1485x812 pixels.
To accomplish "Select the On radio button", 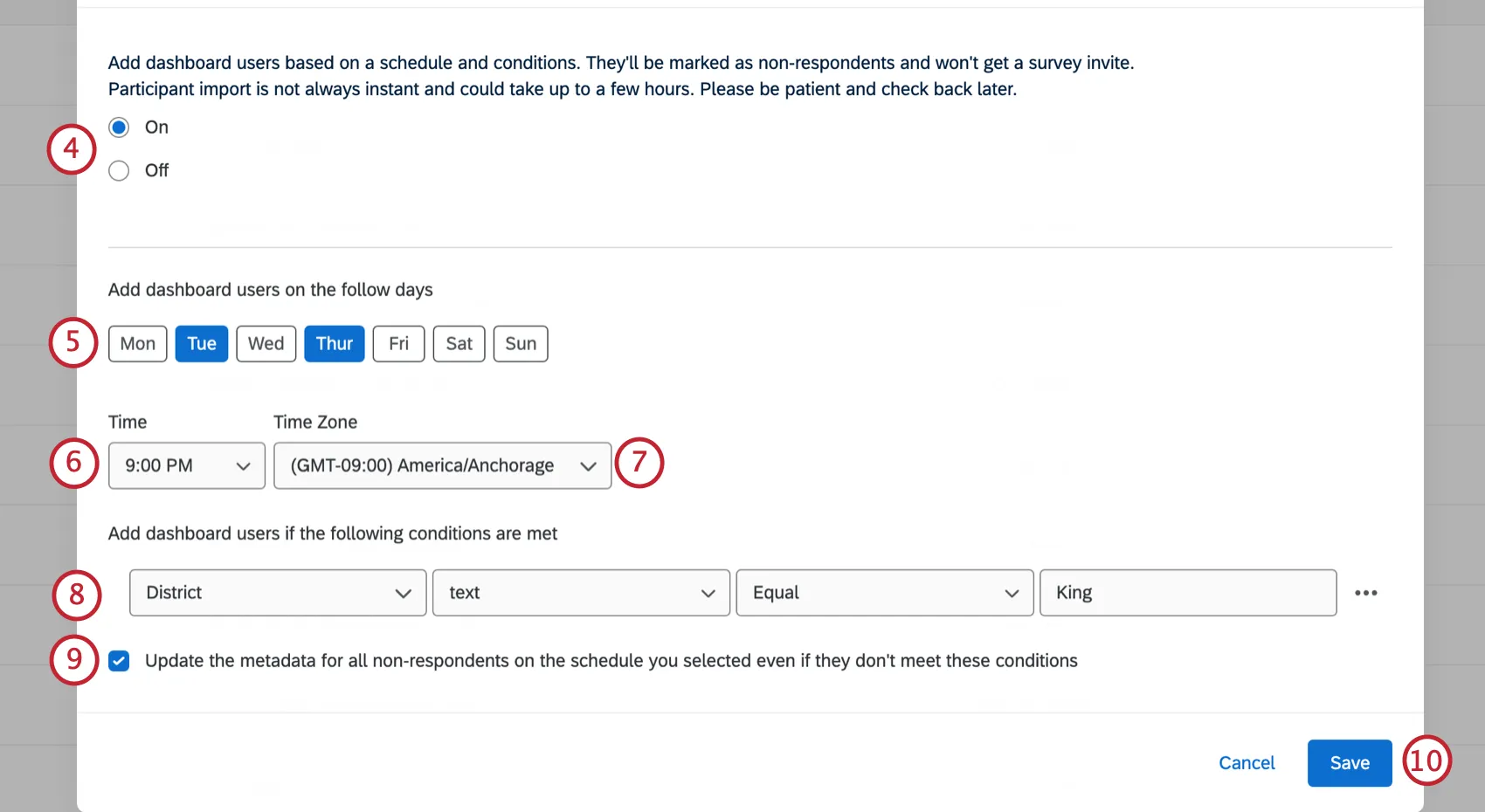I will pos(119,127).
